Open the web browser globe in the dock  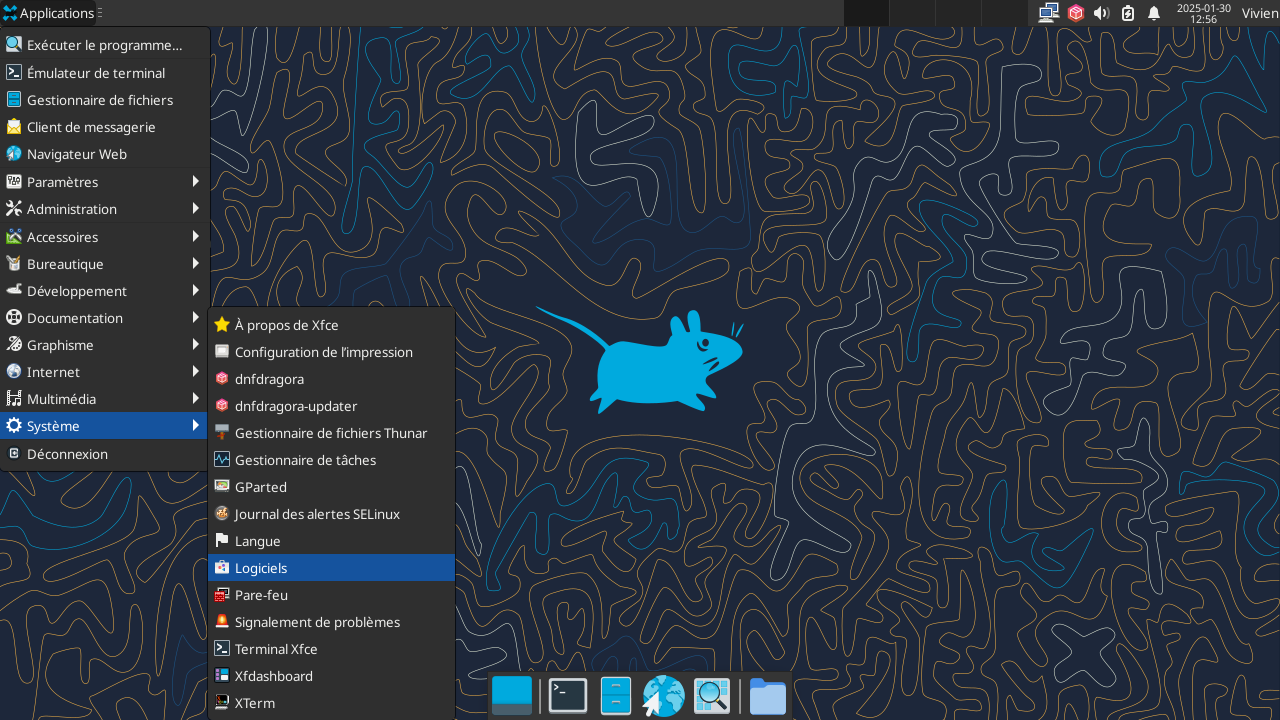coord(664,696)
